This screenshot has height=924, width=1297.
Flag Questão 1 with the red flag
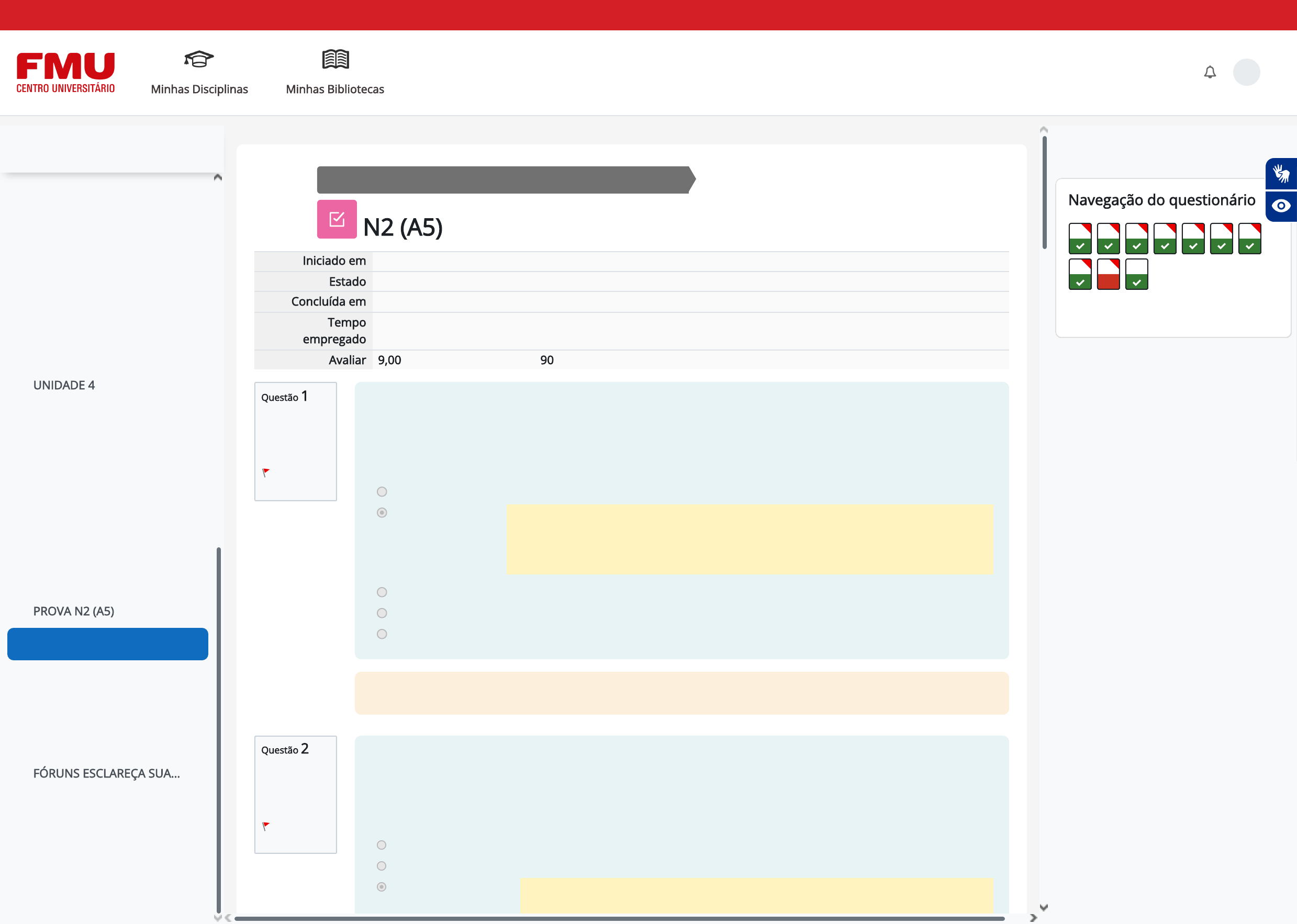(266, 472)
